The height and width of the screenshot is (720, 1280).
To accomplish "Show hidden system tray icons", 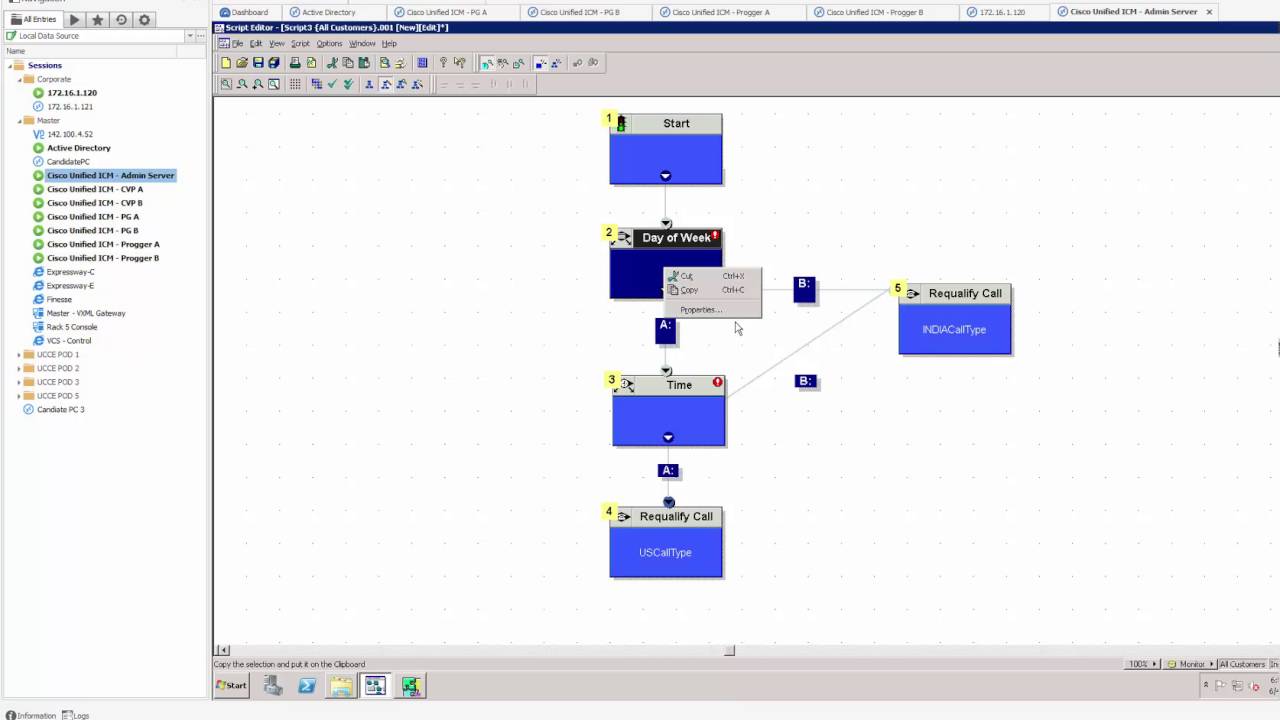I will pos(1205,685).
